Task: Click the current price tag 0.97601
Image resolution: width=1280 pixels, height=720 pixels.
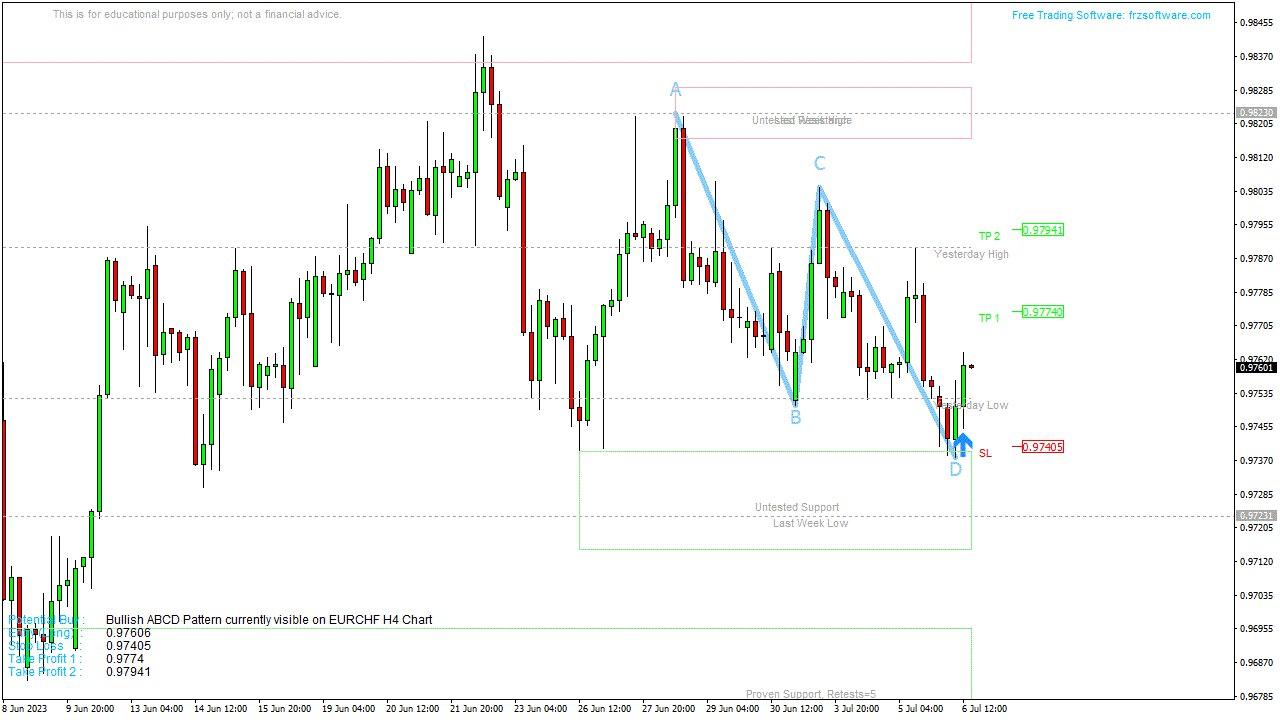Action: (x=1256, y=368)
